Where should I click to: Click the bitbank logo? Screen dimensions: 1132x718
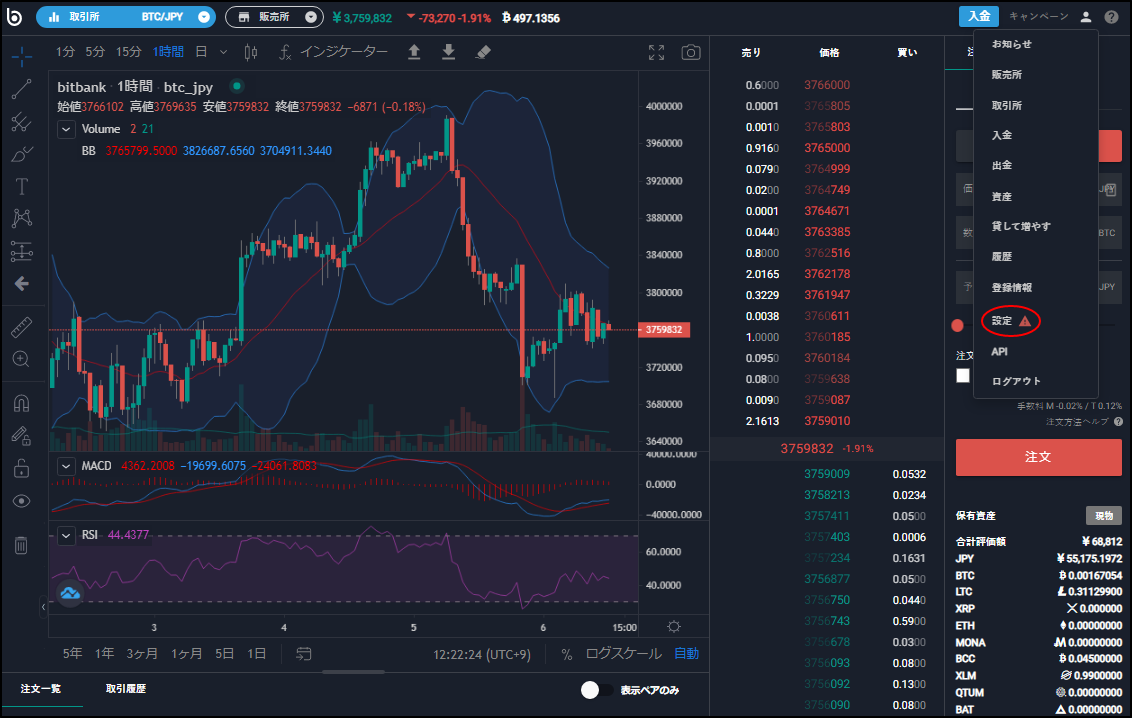(14, 17)
